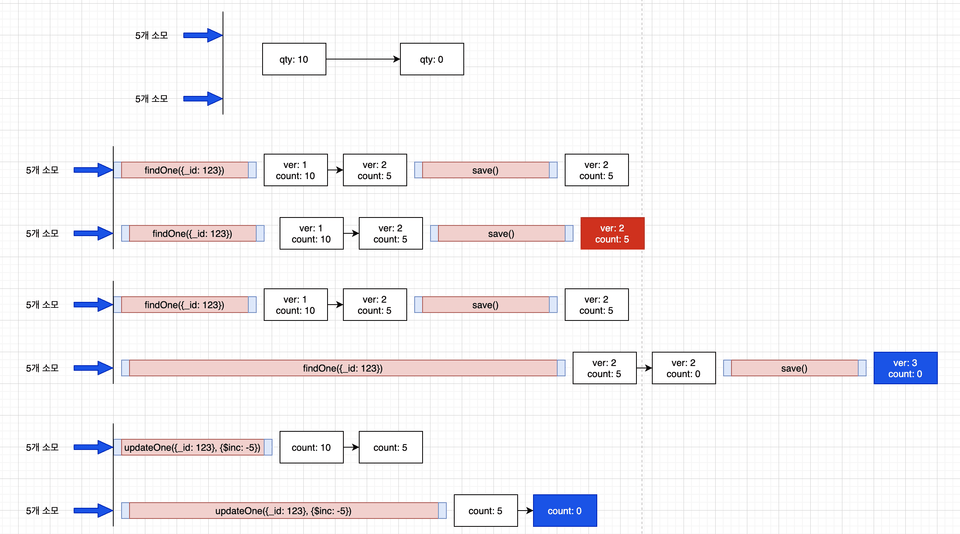Click the "count: 5" box pointing to blue count: 0
Screen dimensions: 960x534
coord(486,511)
